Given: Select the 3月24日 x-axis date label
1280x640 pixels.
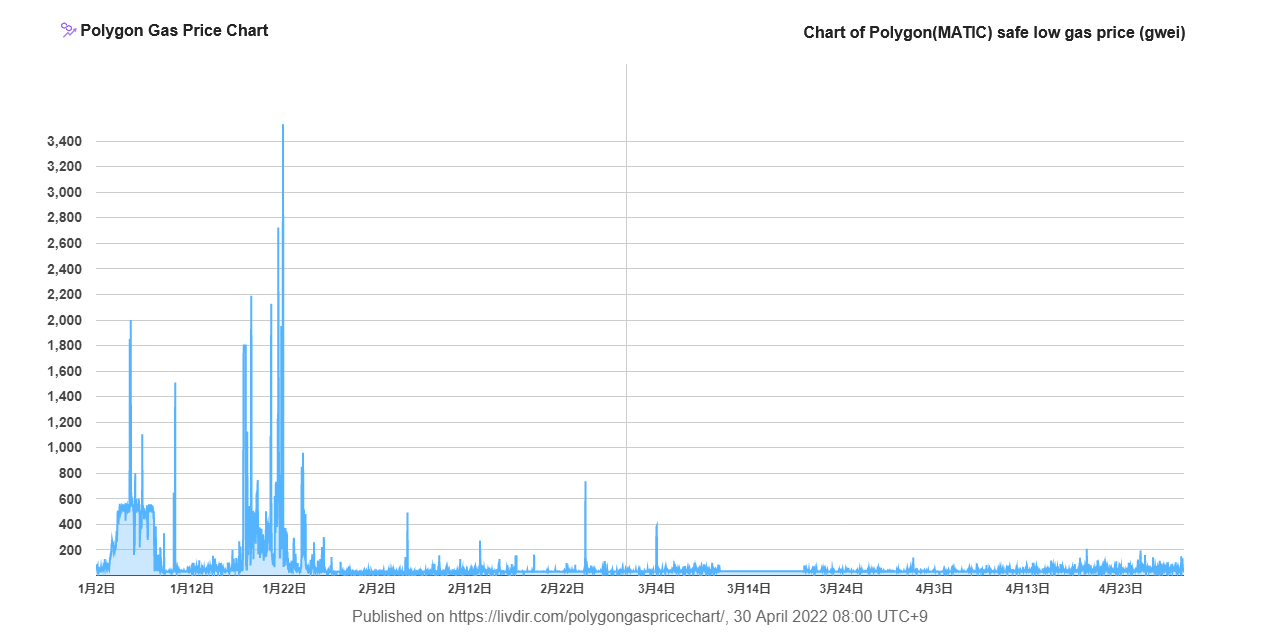Looking at the screenshot, I should pyautogui.click(x=841, y=589).
